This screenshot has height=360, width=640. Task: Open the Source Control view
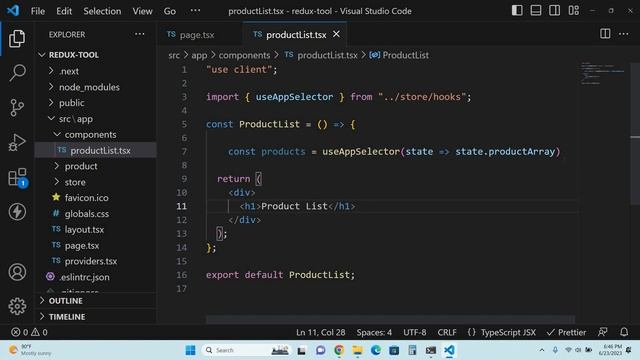[x=17, y=108]
